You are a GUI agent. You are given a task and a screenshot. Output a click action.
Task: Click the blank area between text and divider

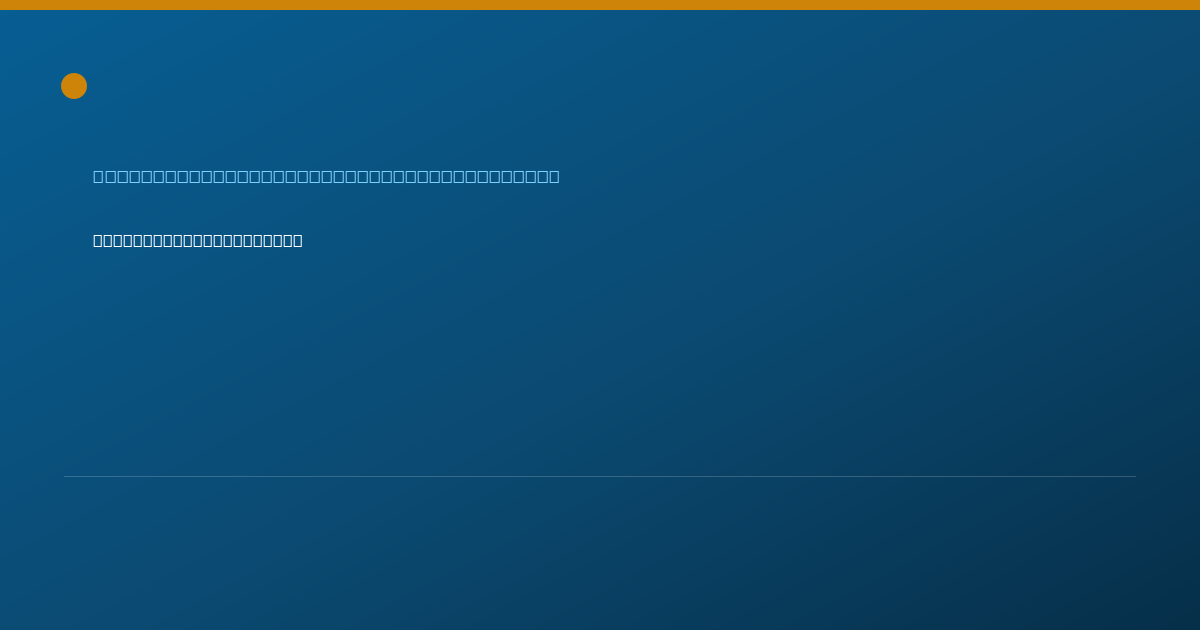click(x=600, y=360)
